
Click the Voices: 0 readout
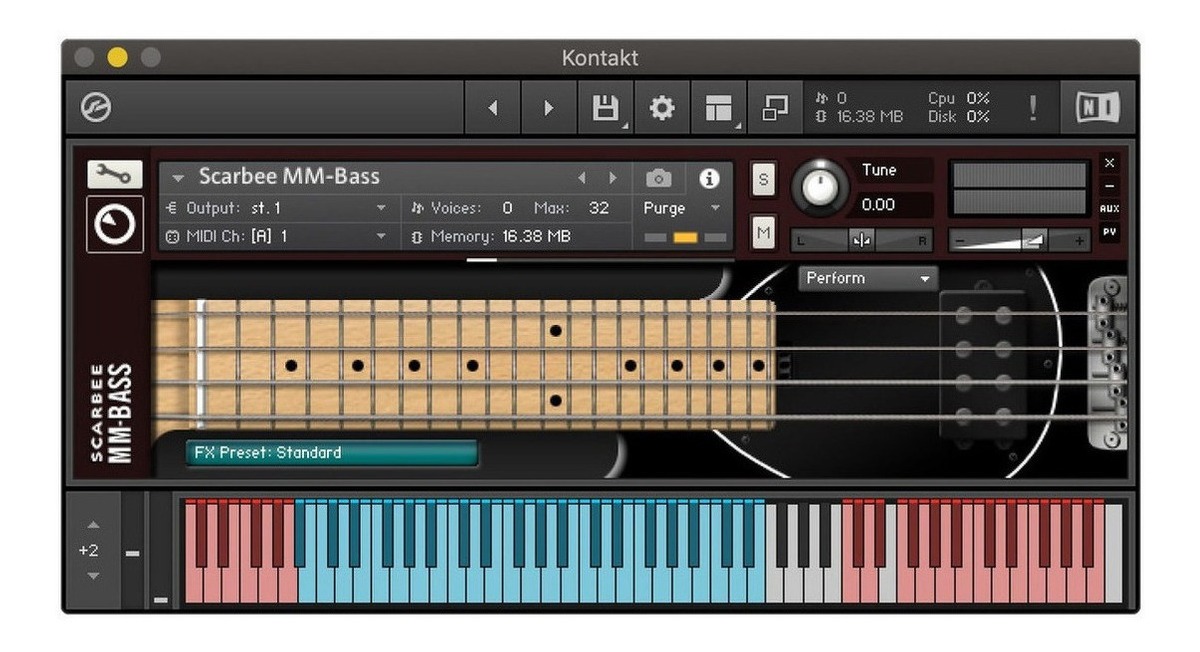click(461, 208)
